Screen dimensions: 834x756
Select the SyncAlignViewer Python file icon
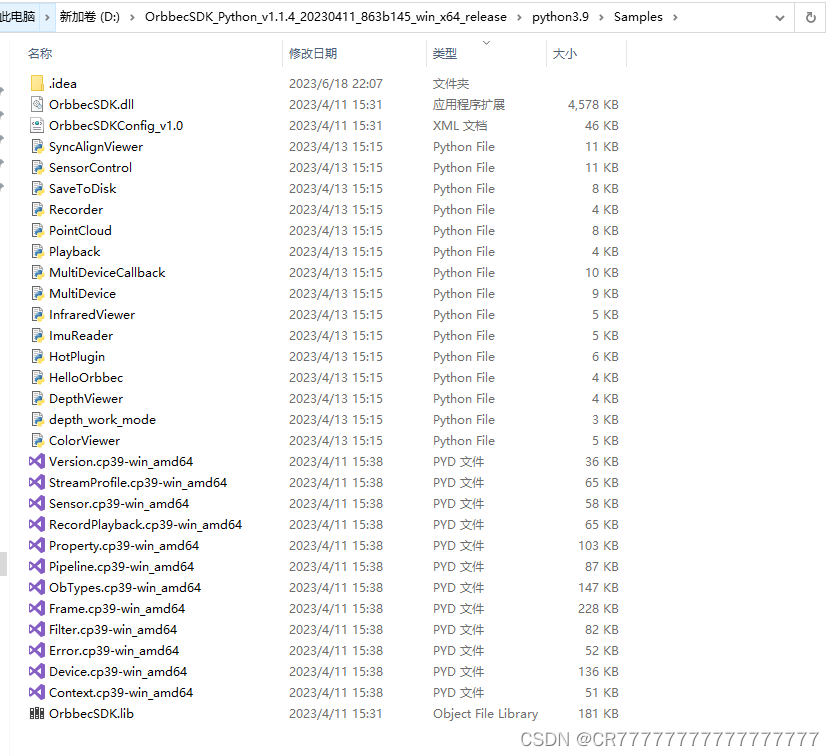[37, 146]
